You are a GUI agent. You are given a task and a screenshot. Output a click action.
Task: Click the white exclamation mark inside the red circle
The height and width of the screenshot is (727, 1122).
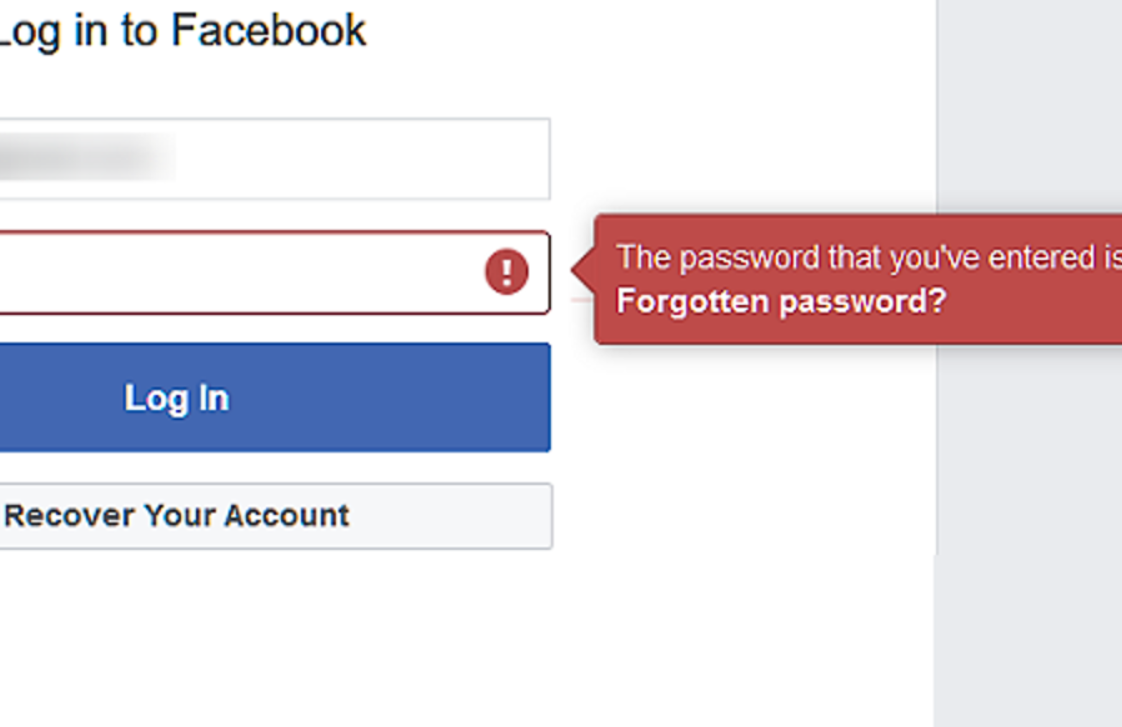(x=507, y=271)
